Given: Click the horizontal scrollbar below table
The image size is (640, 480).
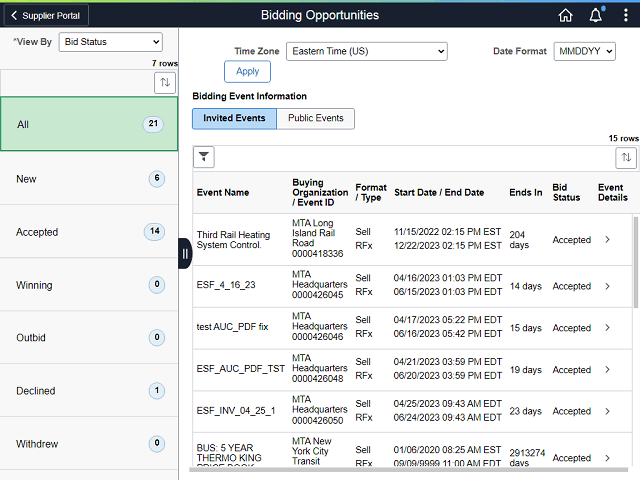Looking at the screenshot, I should [x=408, y=469].
